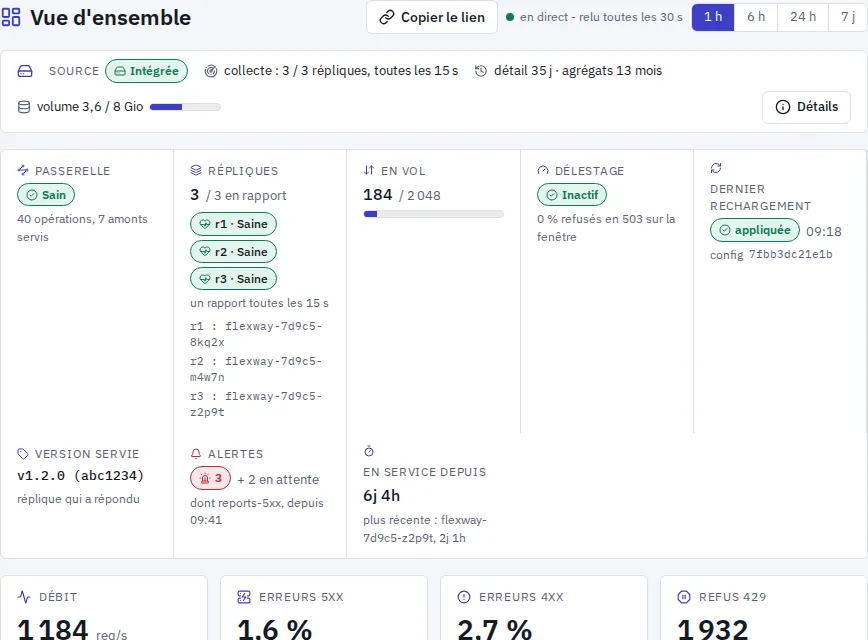Click the database volume icon

coord(24,107)
